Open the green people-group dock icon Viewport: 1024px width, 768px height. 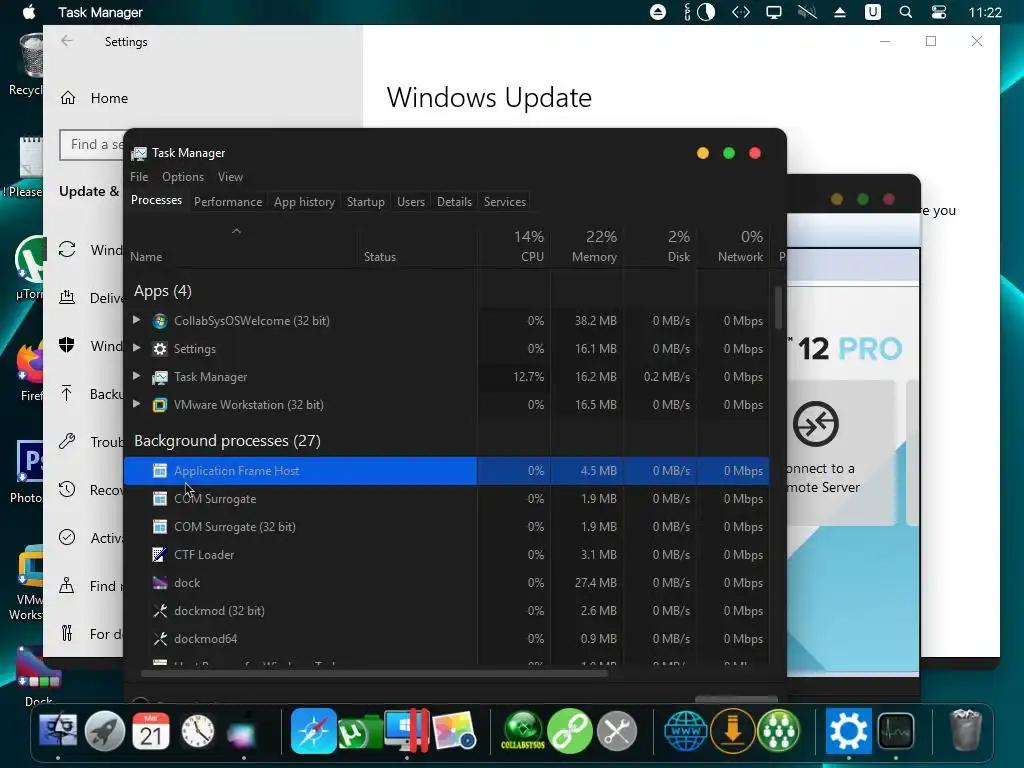pos(778,731)
